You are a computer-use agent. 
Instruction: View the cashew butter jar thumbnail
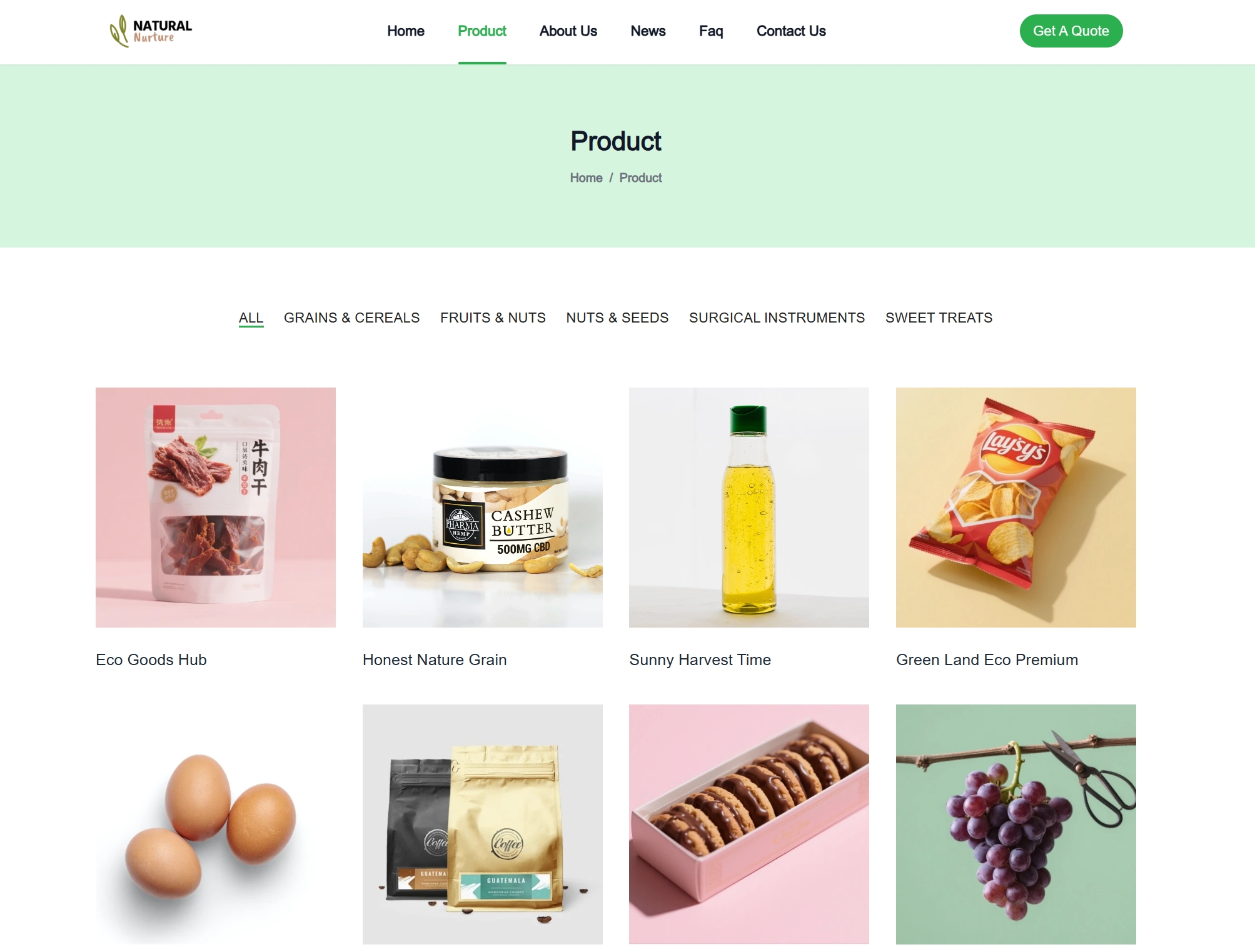483,508
